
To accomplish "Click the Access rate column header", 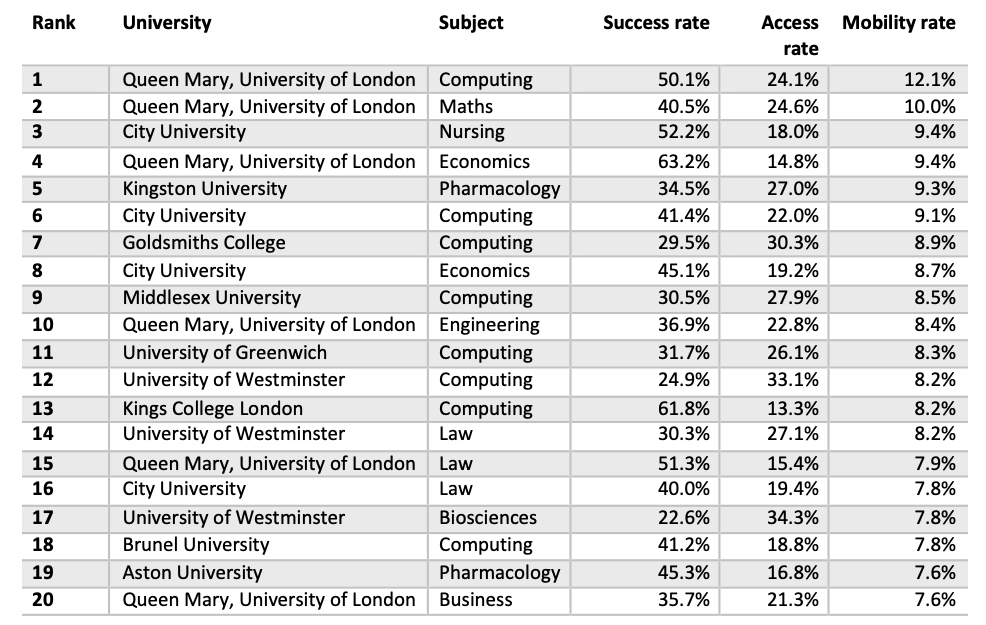I will click(x=790, y=34).
